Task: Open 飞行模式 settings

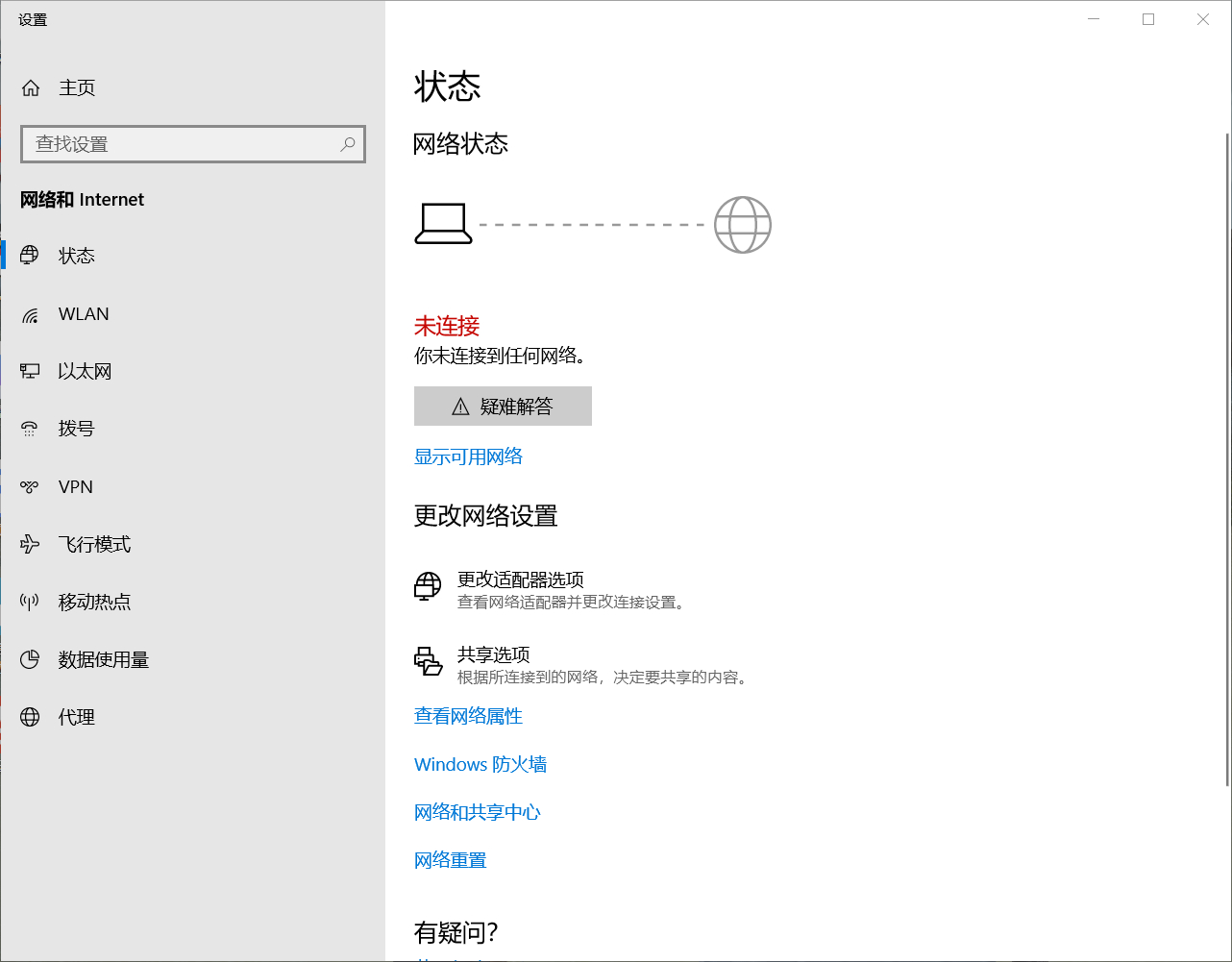Action: click(192, 545)
